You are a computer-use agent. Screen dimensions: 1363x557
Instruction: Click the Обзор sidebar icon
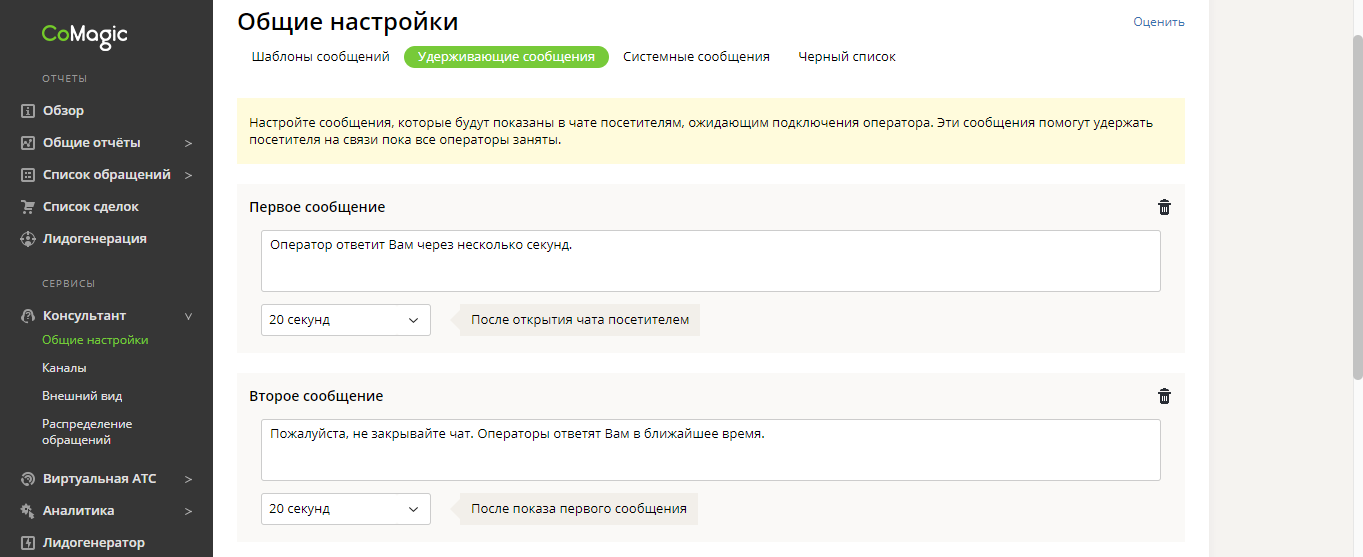(28, 111)
